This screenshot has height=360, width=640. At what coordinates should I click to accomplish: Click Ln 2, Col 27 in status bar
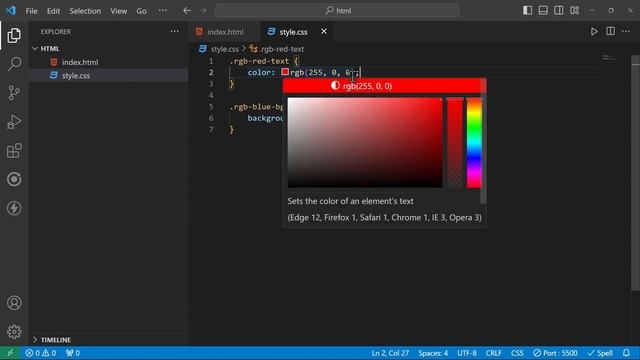point(390,353)
